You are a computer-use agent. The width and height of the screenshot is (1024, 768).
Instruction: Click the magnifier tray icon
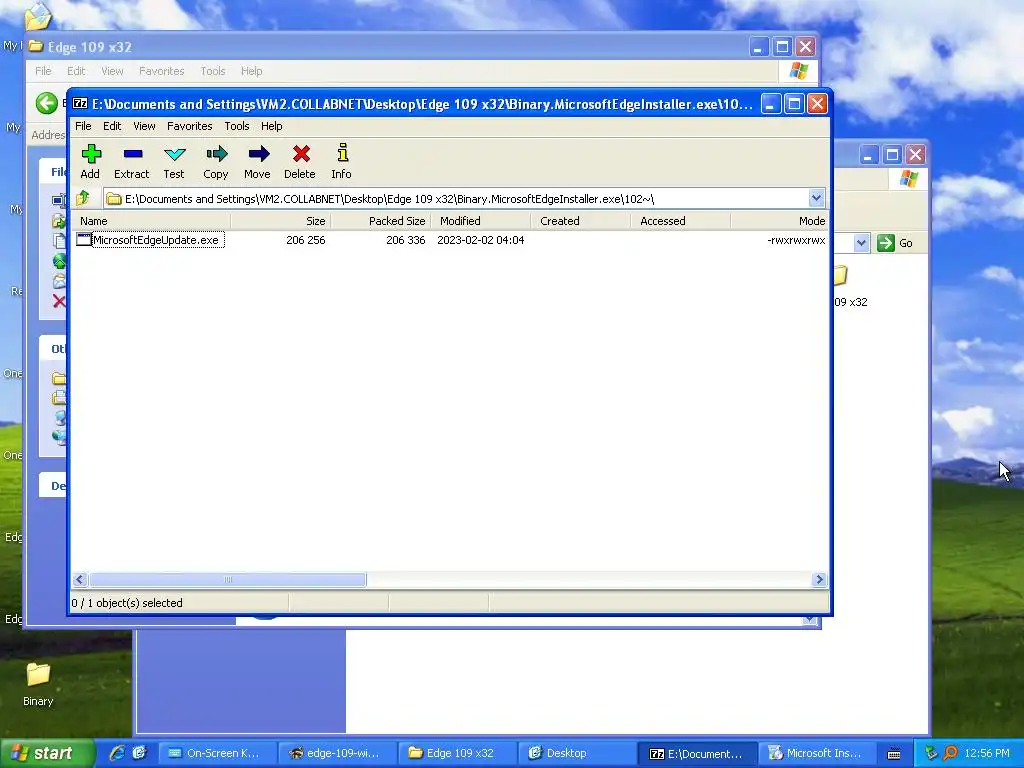point(950,753)
